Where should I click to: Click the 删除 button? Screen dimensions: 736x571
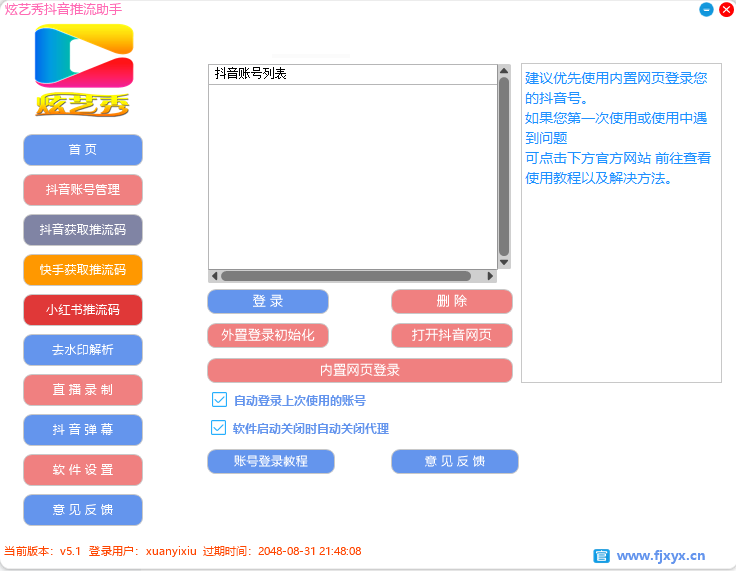452,301
